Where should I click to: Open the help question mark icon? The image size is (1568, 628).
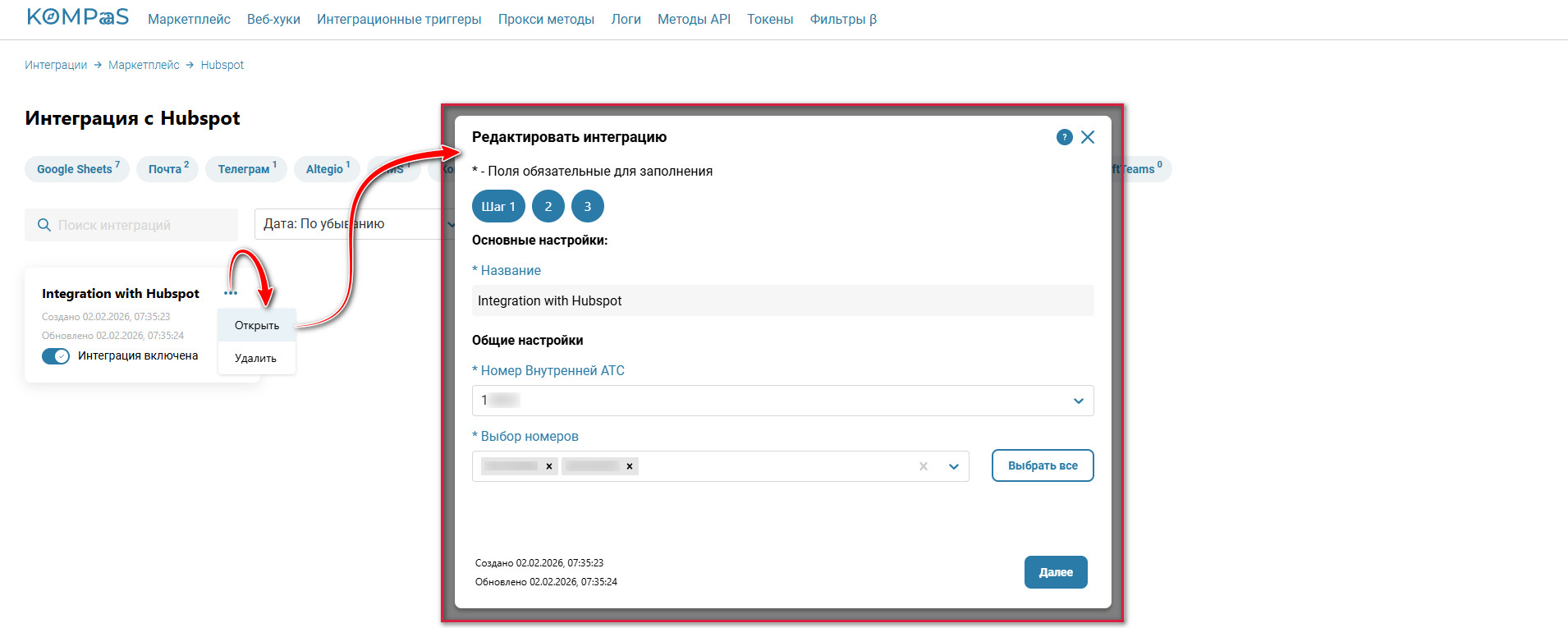1064,137
